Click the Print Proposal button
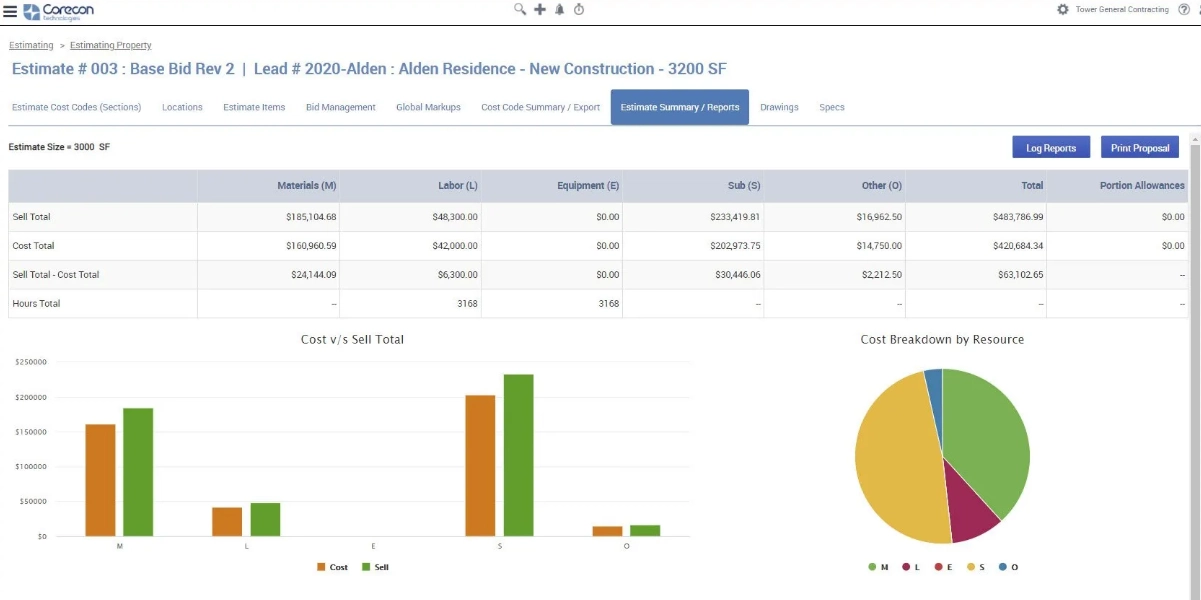 [x=1140, y=147]
